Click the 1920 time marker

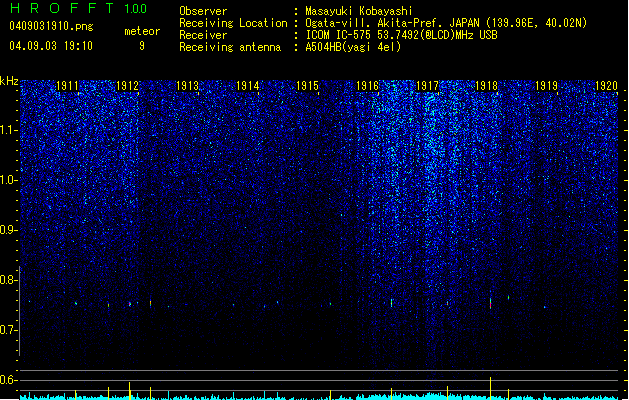[606, 86]
